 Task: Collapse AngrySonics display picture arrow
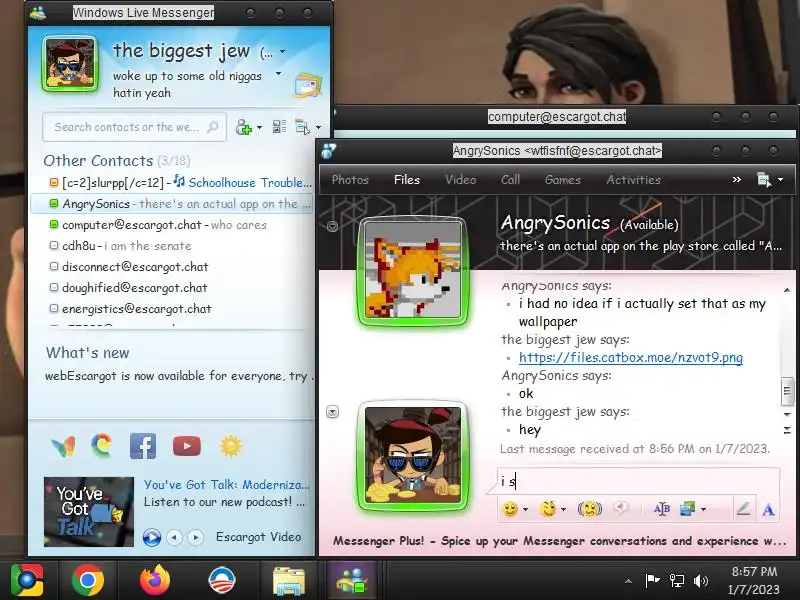pos(332,226)
